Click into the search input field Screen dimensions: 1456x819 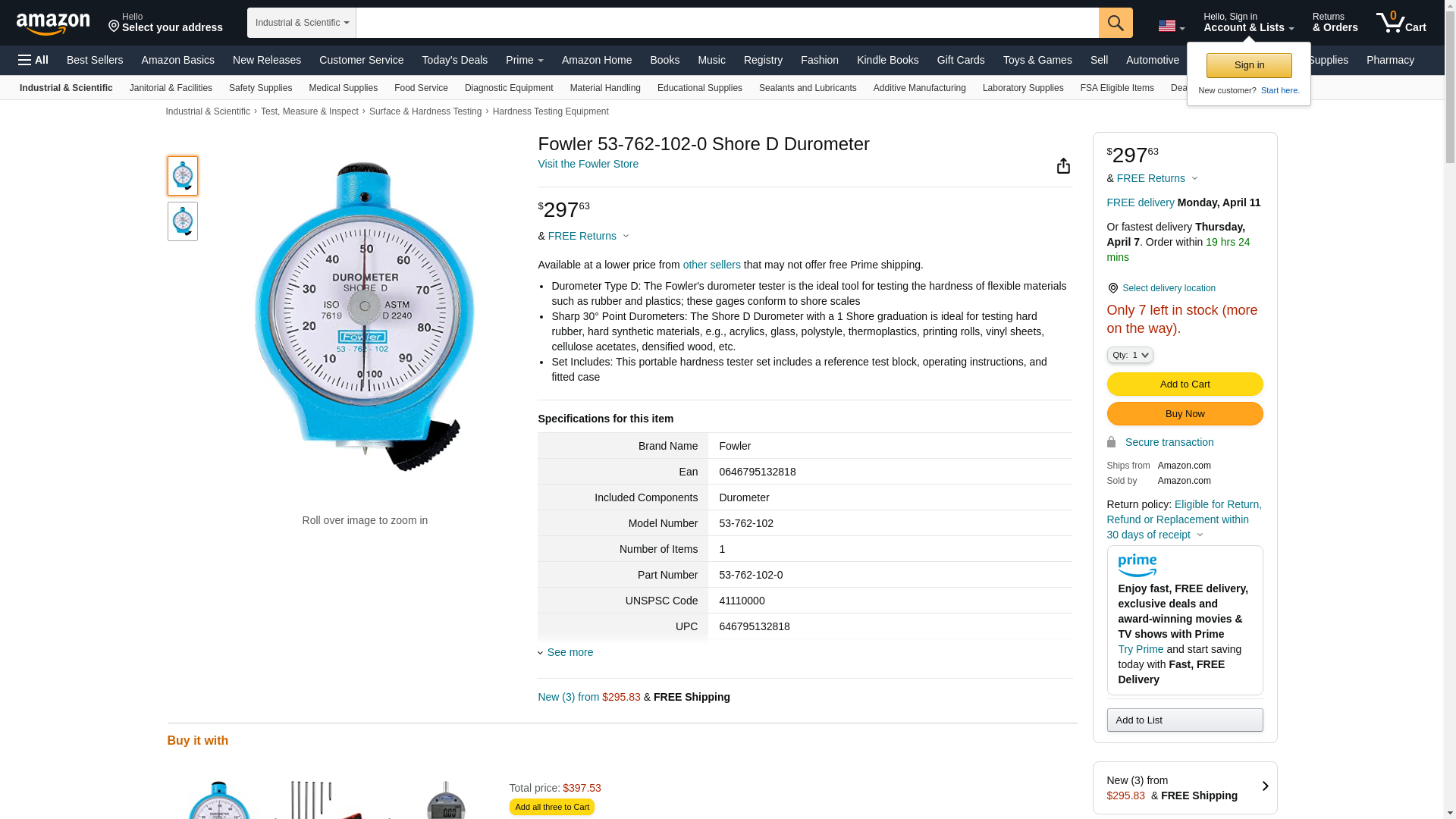[726, 23]
